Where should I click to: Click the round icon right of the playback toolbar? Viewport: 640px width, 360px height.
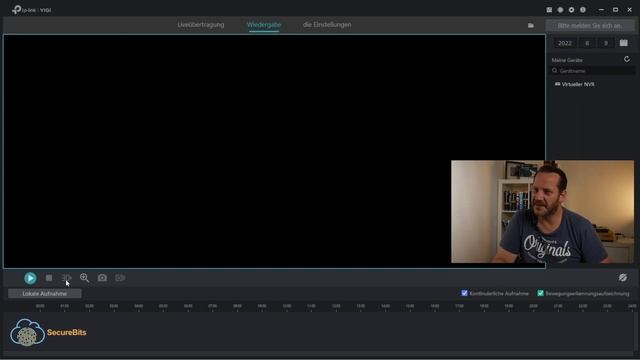coord(622,278)
